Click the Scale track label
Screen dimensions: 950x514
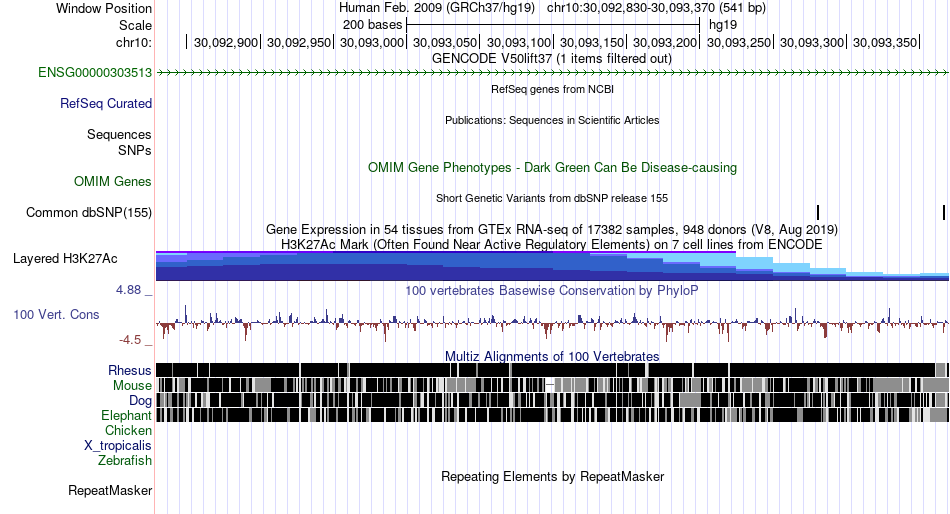click(135, 25)
